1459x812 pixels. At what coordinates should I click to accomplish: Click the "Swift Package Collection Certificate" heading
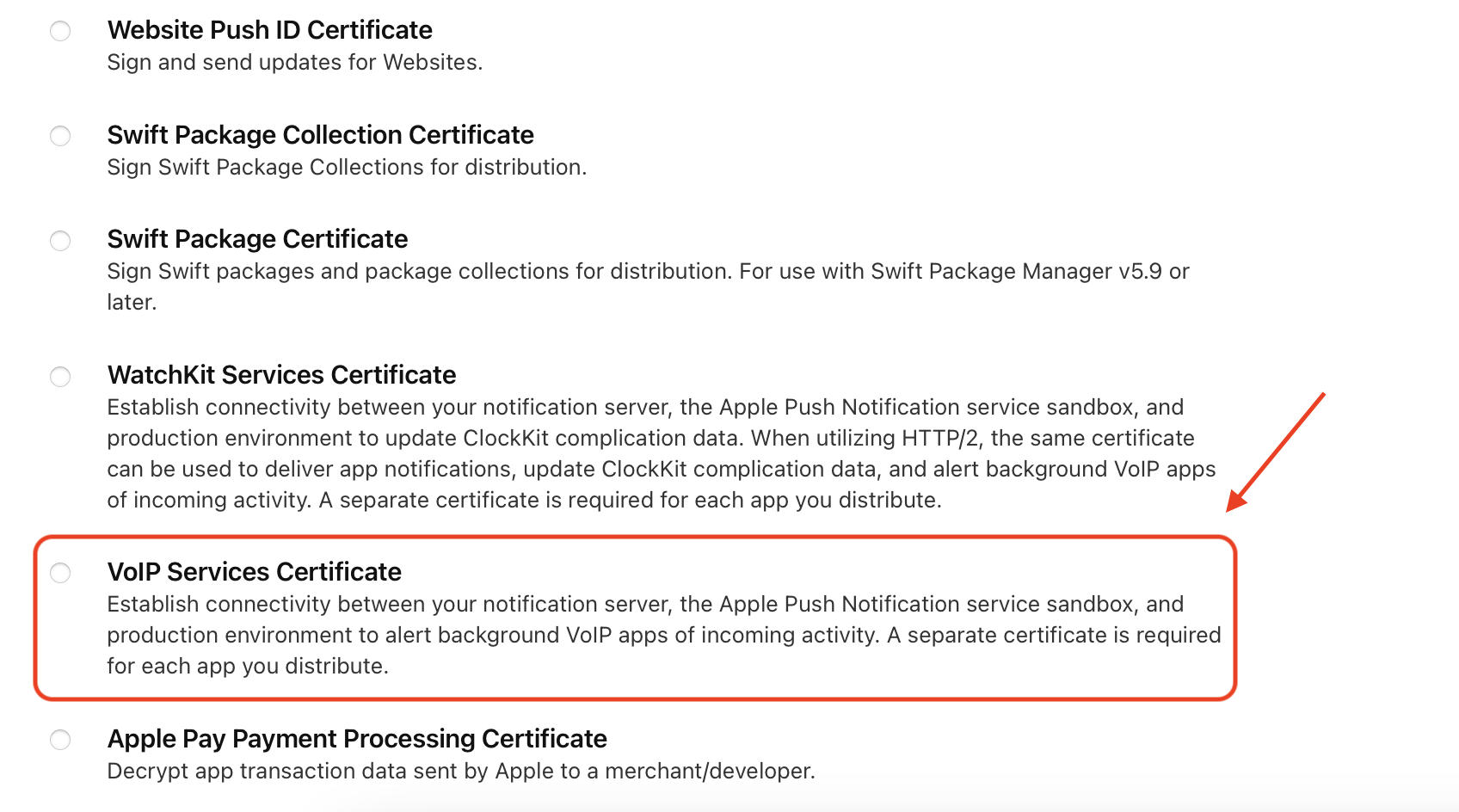(320, 135)
